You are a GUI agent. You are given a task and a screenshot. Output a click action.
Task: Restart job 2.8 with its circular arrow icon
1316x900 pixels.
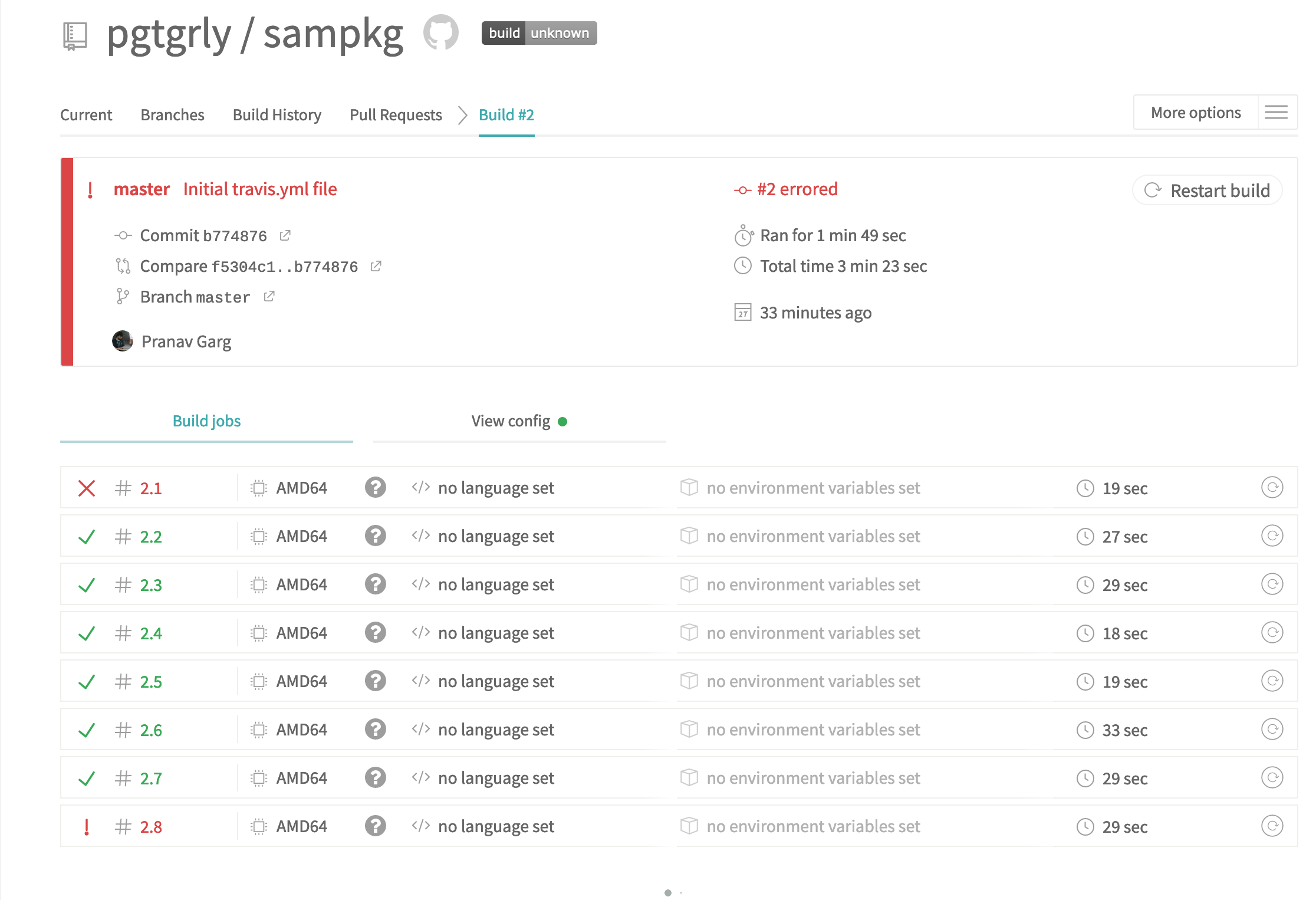[1272, 826]
